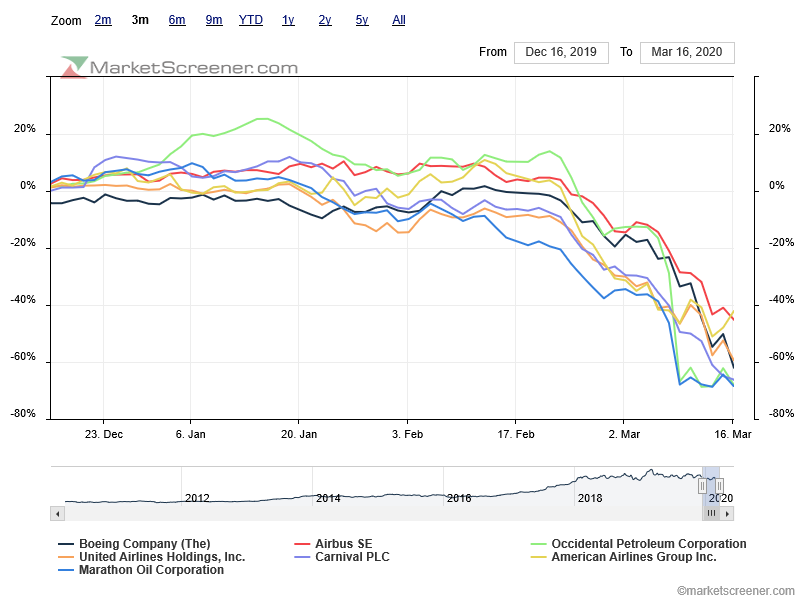Click the Occidental green legend line

[538, 544]
